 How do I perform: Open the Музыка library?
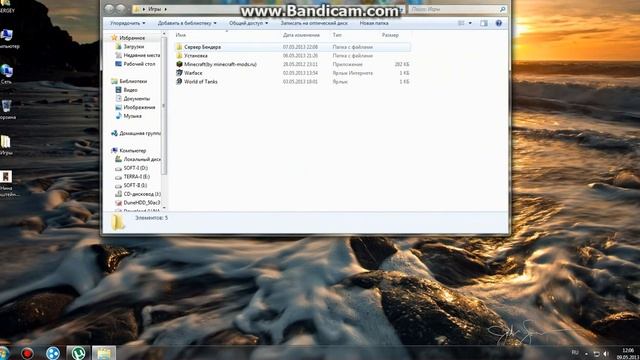[x=132, y=116]
